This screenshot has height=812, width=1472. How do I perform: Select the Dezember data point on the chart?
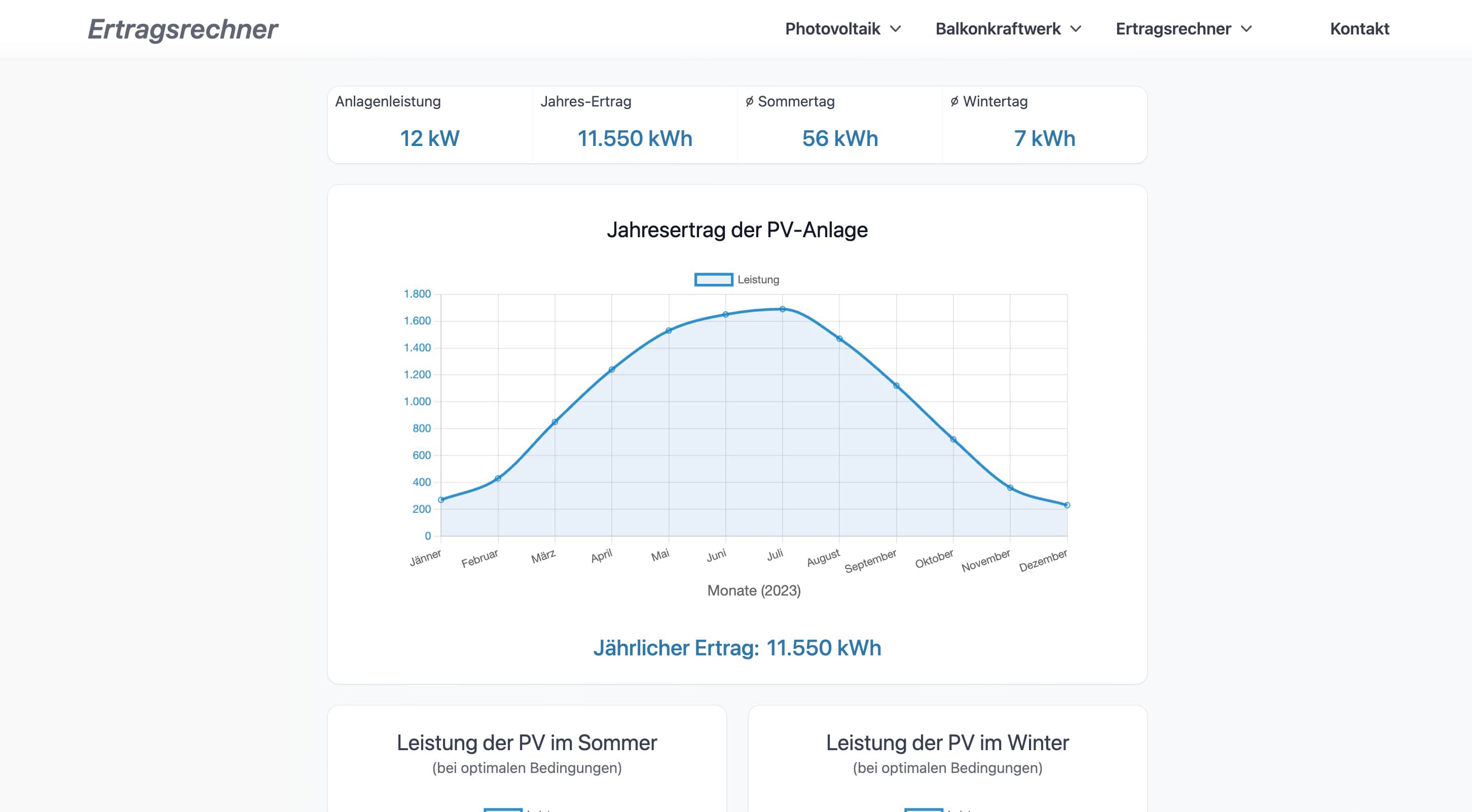point(1067,505)
